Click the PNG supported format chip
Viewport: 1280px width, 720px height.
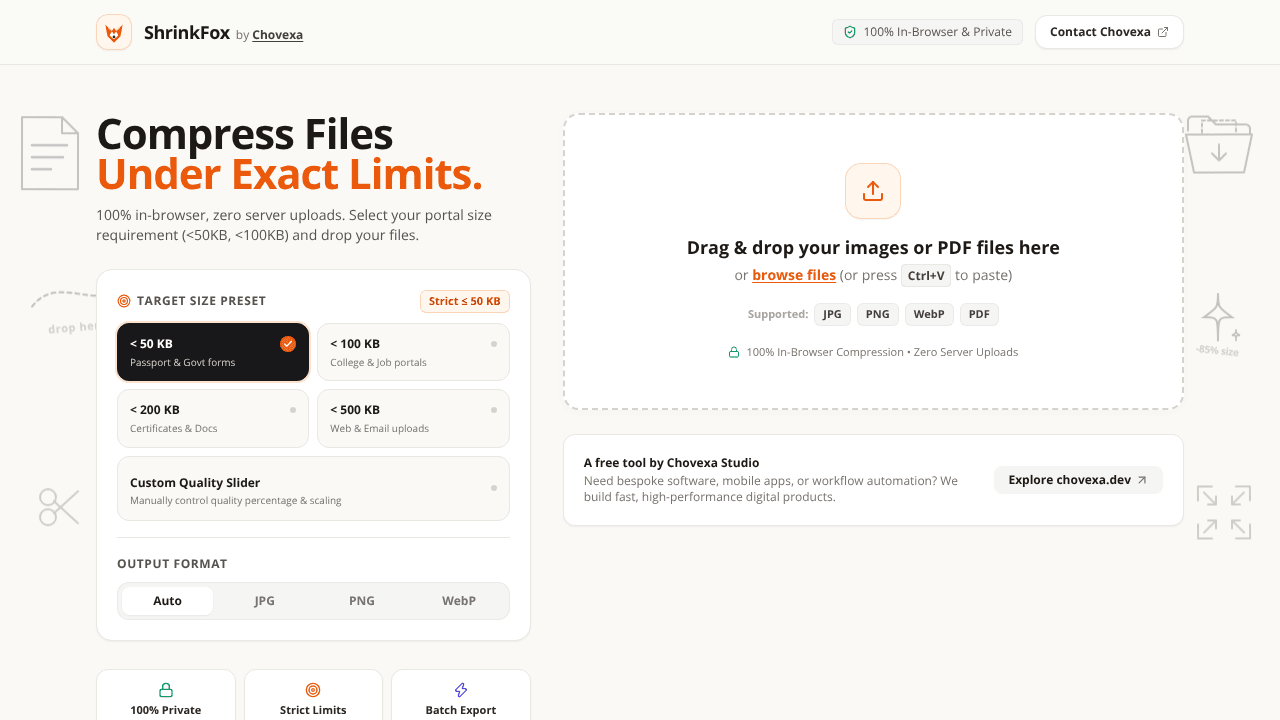[877, 314]
